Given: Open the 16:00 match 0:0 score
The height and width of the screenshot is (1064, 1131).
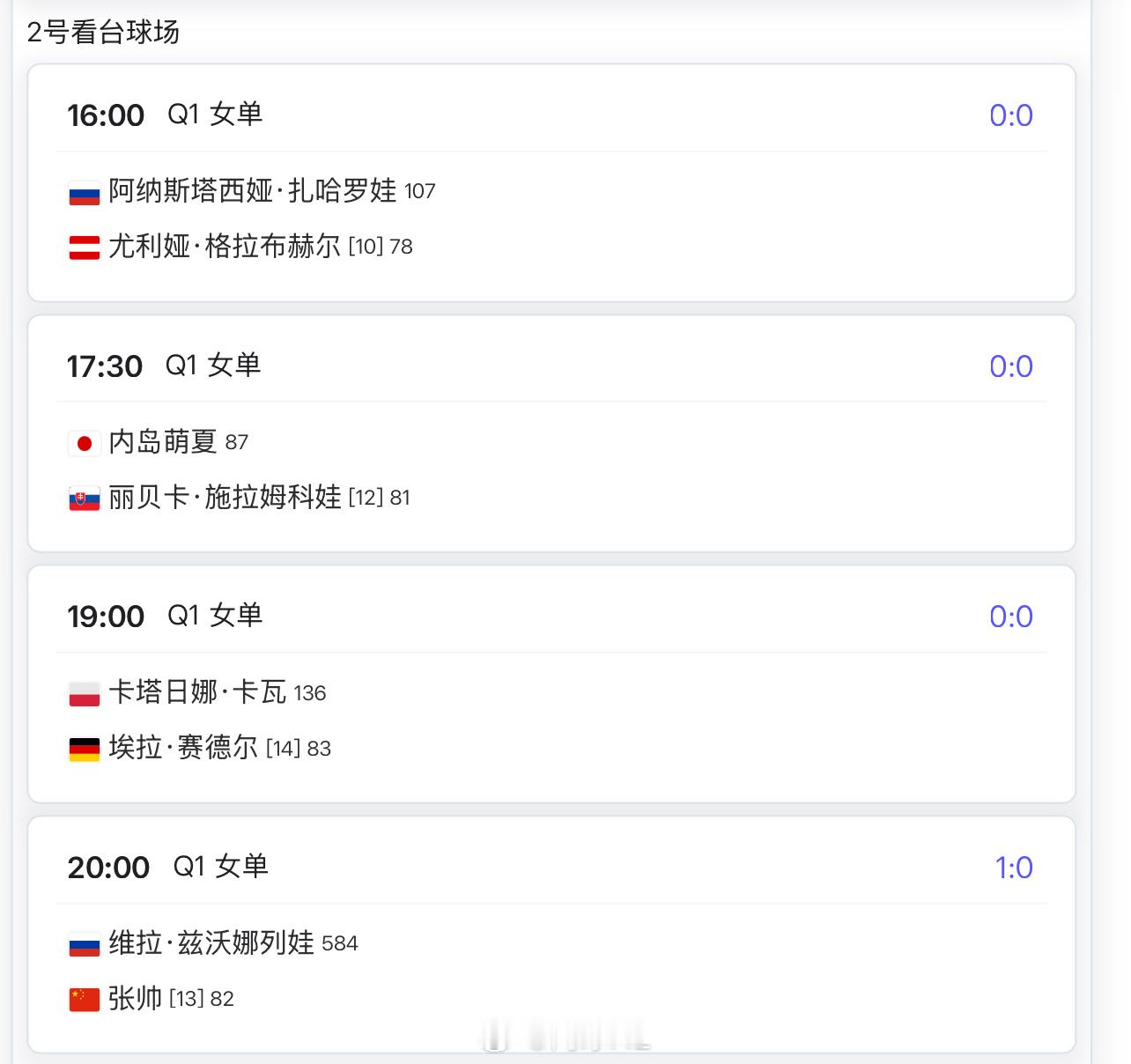Looking at the screenshot, I should [x=1011, y=115].
